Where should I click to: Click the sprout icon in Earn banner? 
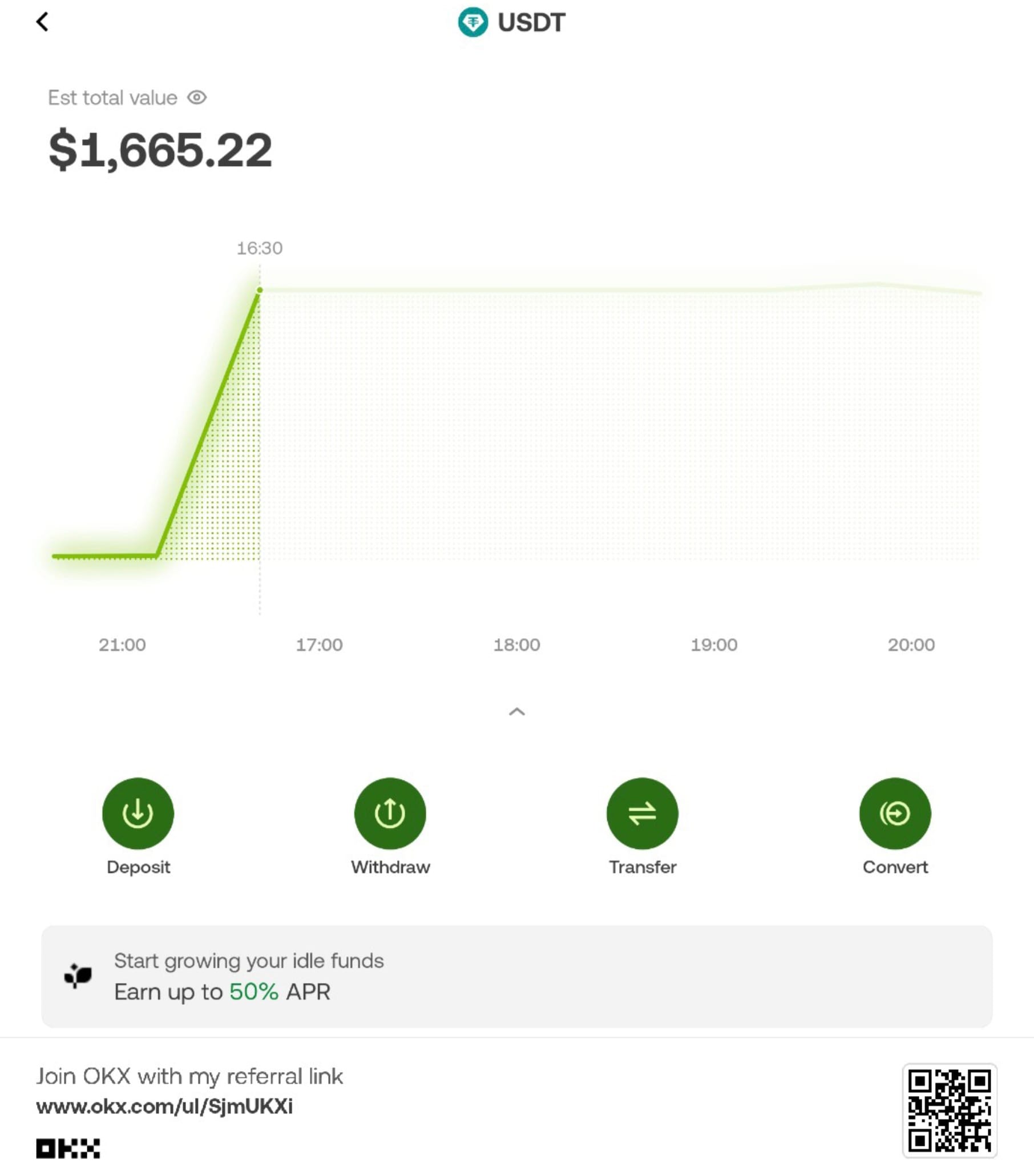(x=78, y=976)
